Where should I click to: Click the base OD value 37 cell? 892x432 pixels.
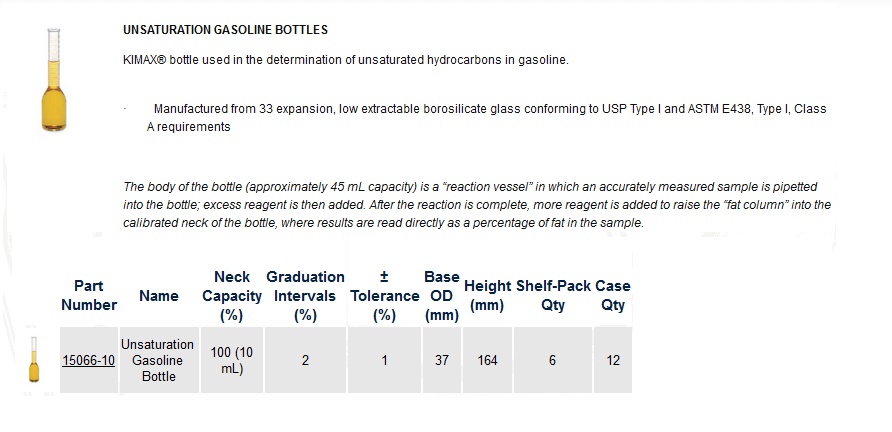pyautogui.click(x=441, y=360)
